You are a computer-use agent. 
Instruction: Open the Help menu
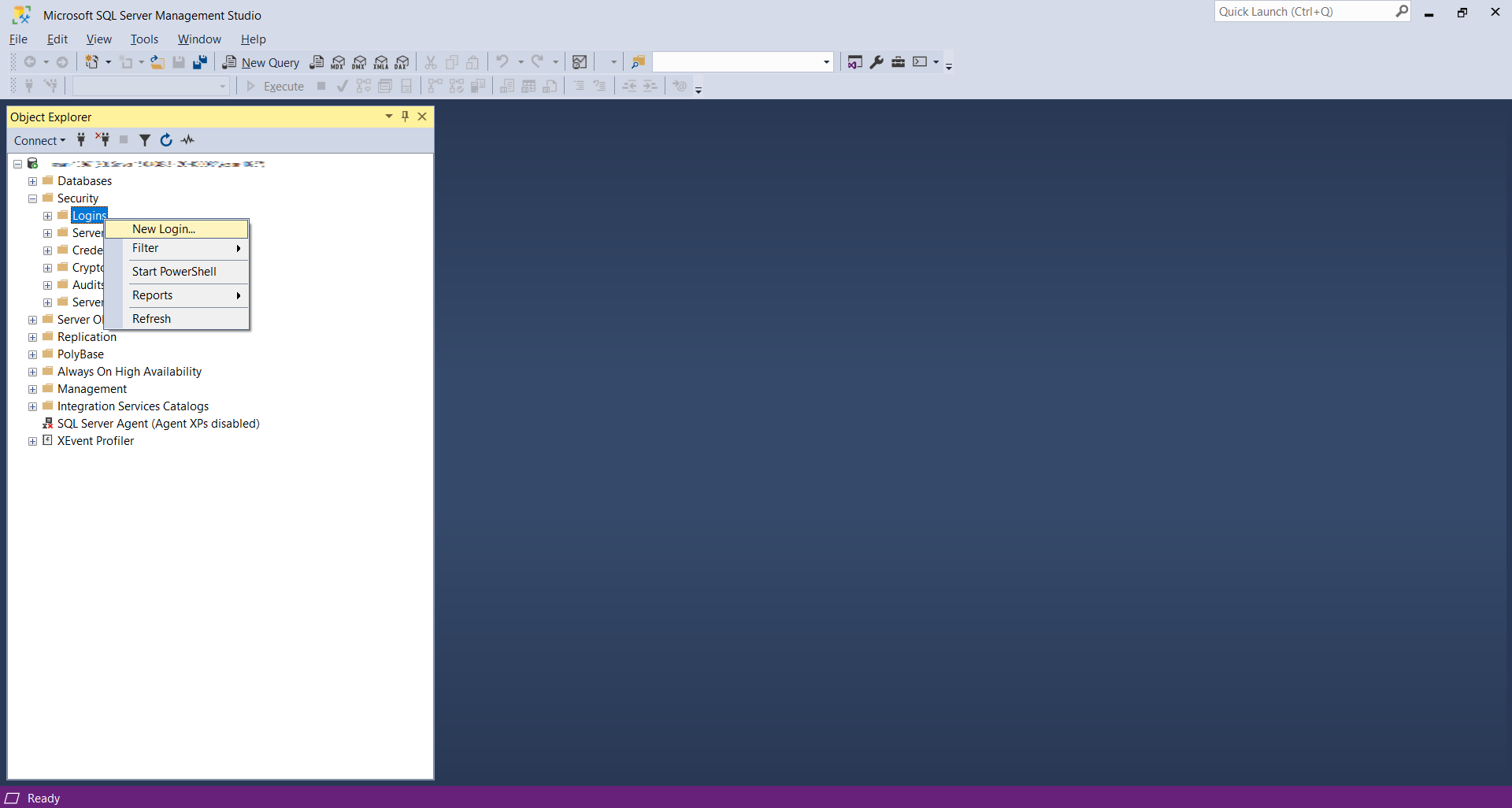click(x=254, y=39)
